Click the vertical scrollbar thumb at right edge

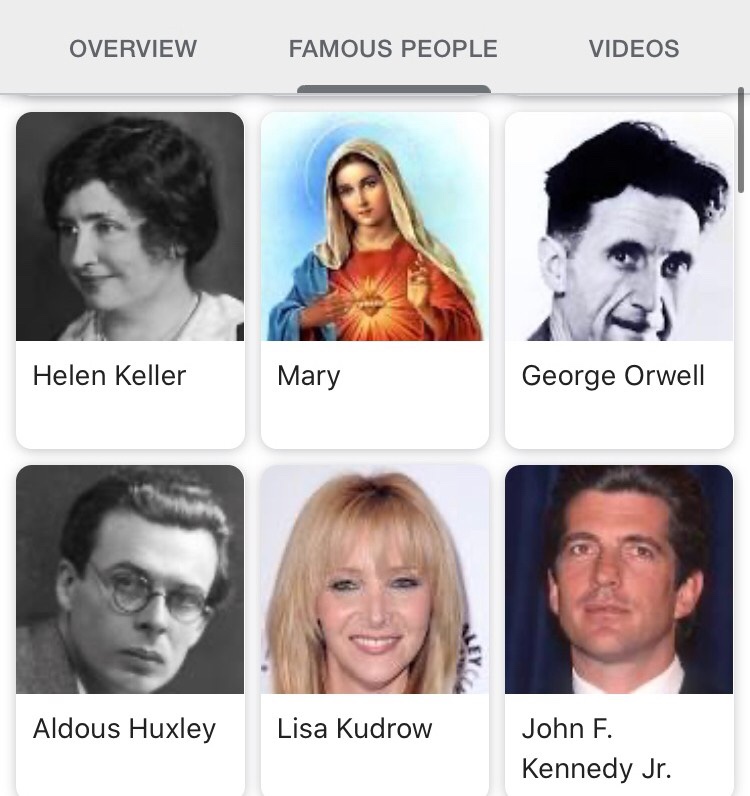[741, 140]
